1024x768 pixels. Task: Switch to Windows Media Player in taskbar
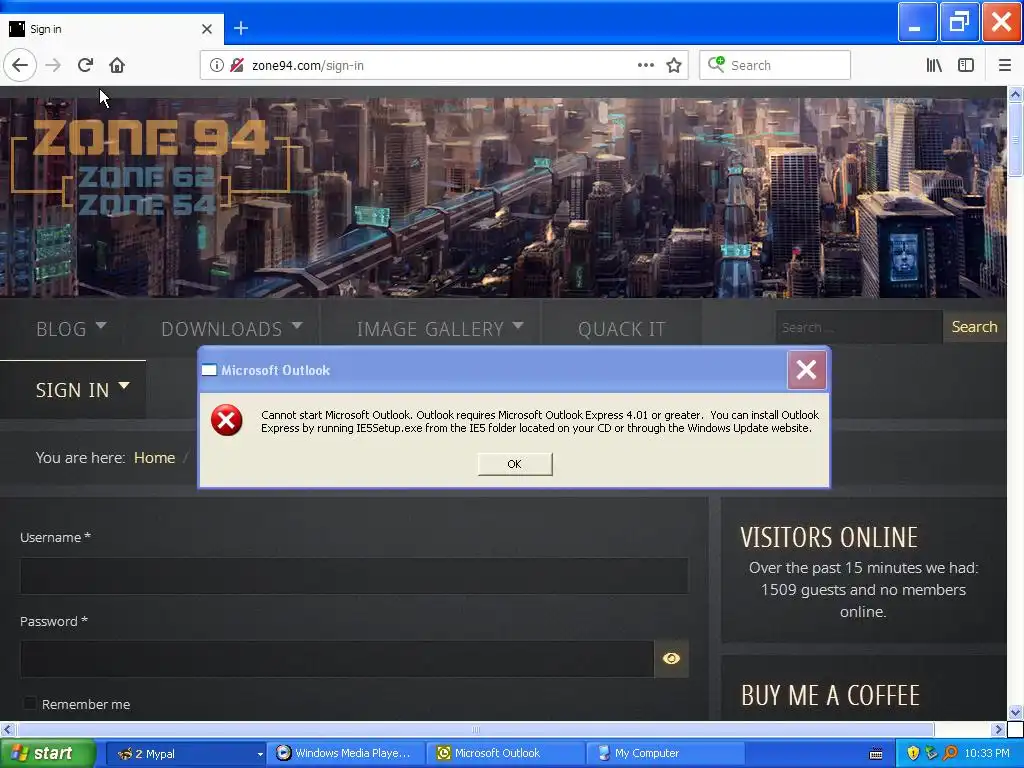coord(346,754)
